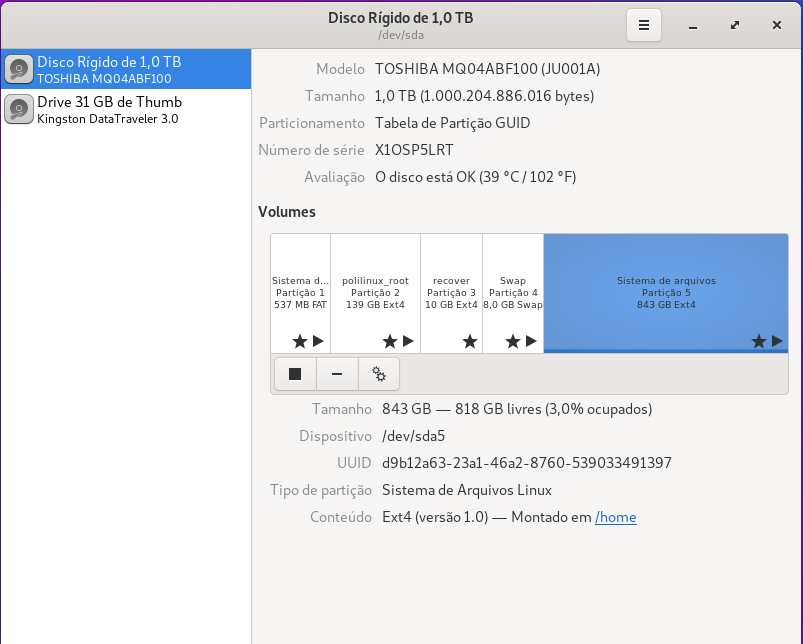Maximize the Disks window
The image size is (803, 644).
click(735, 25)
